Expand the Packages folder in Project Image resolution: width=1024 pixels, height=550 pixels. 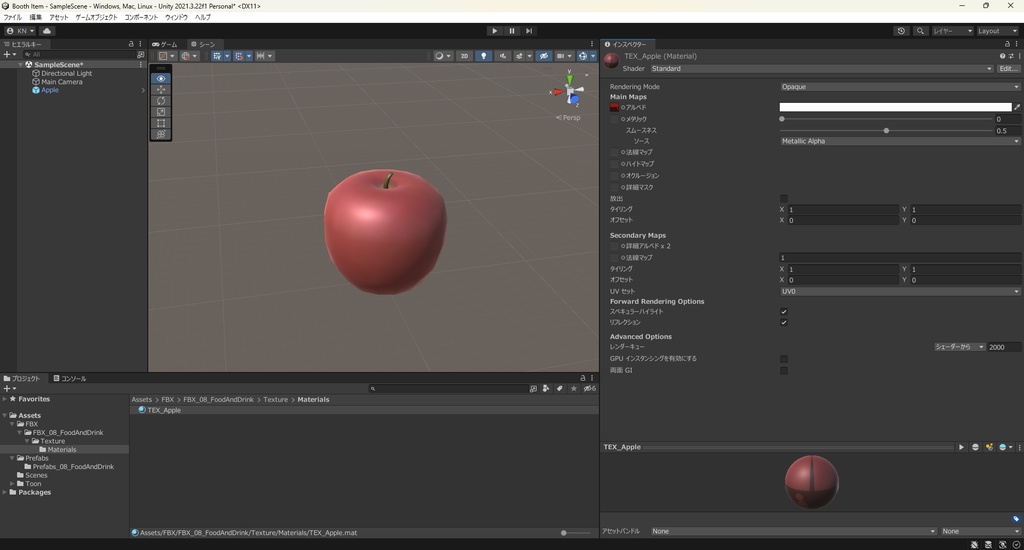point(5,493)
